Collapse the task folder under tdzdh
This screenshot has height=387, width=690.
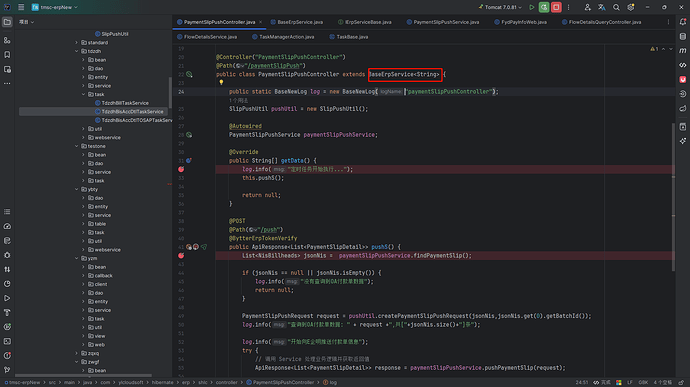[83, 94]
